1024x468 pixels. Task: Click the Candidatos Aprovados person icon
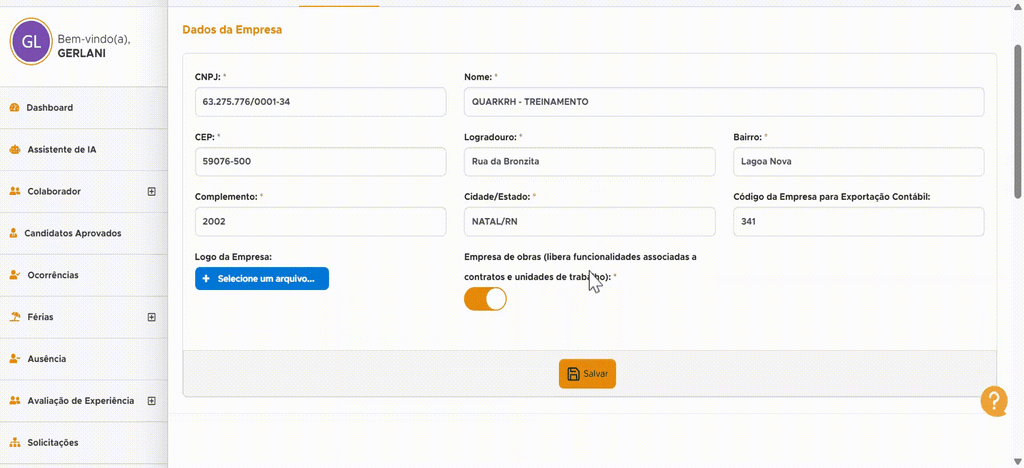click(14, 233)
